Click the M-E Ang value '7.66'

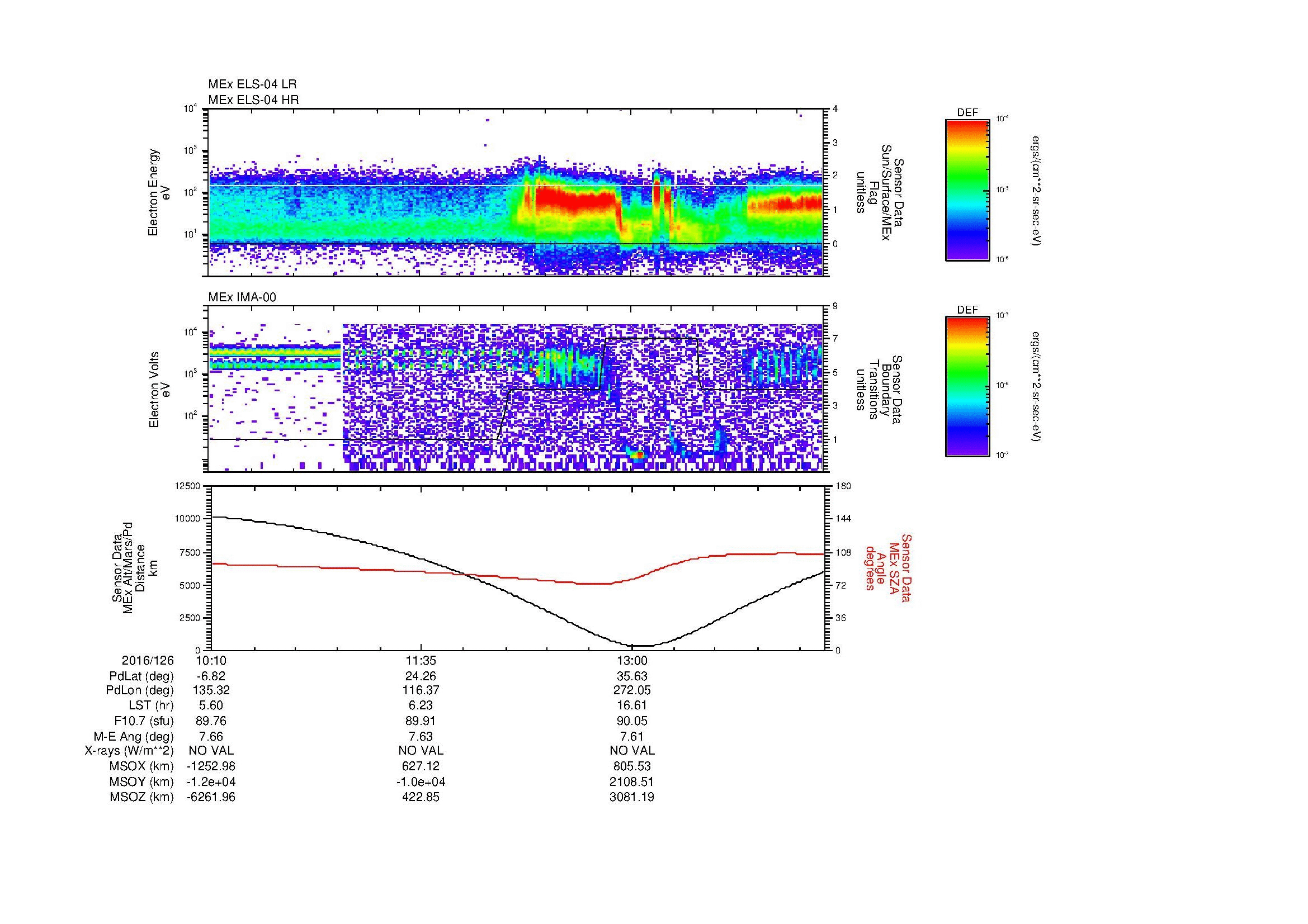coord(211,736)
